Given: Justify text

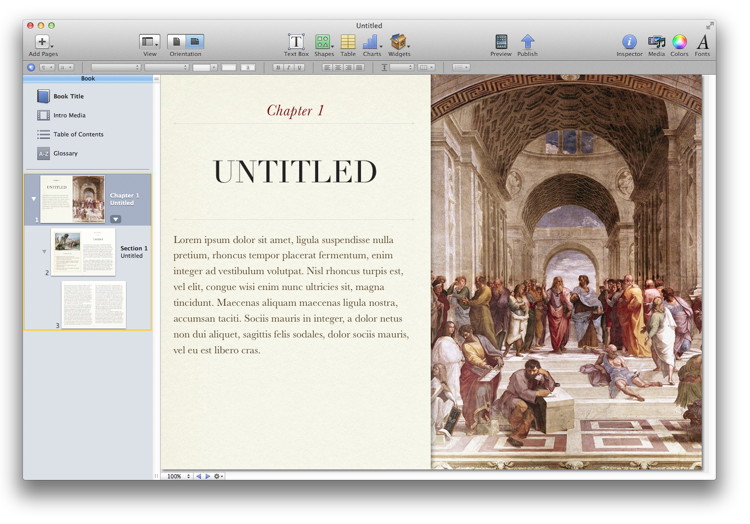Looking at the screenshot, I should point(359,67).
